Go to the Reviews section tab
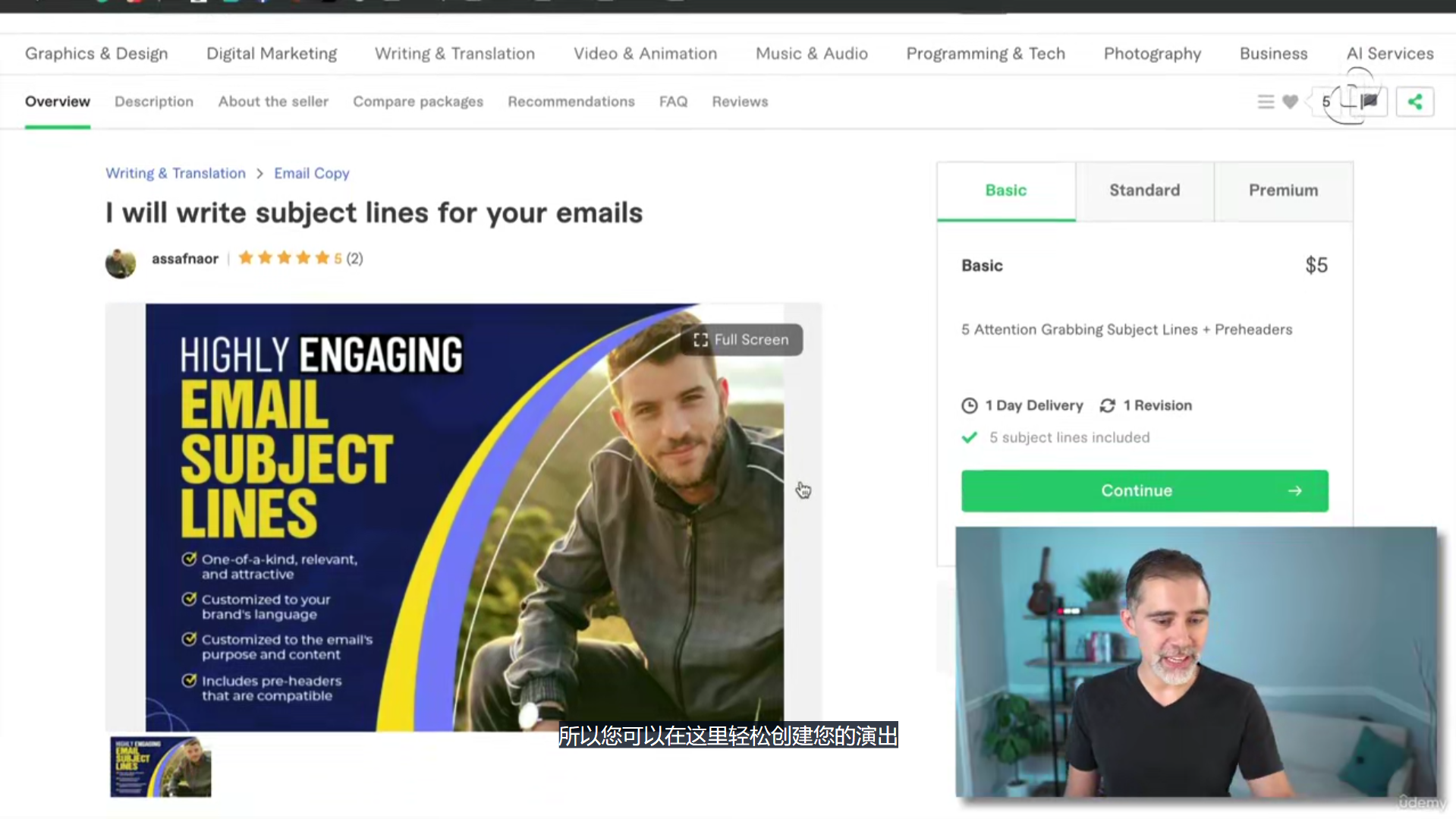Image resolution: width=1456 pixels, height=819 pixels. point(740,102)
